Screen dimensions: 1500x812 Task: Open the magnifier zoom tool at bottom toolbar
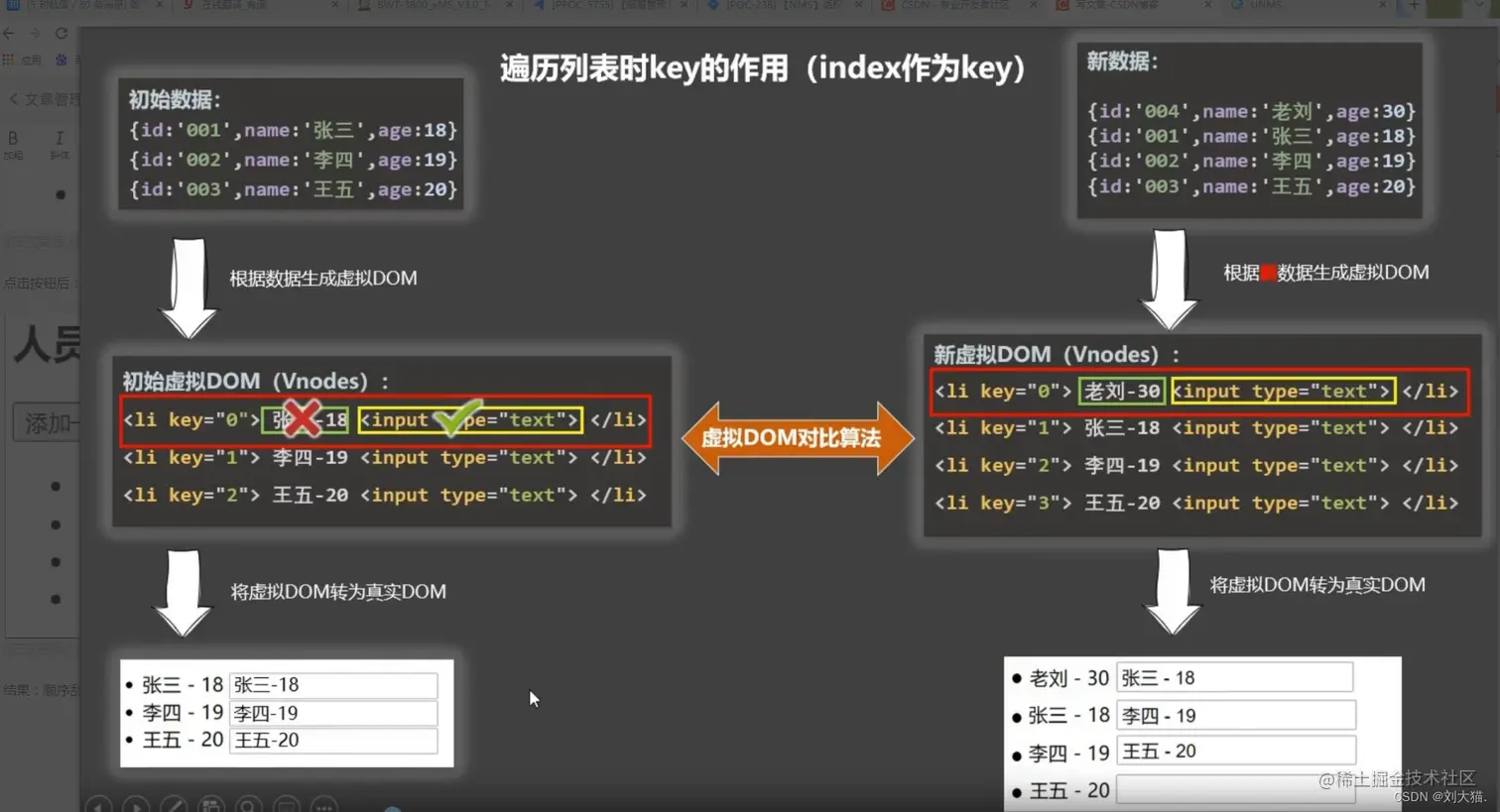point(248,808)
